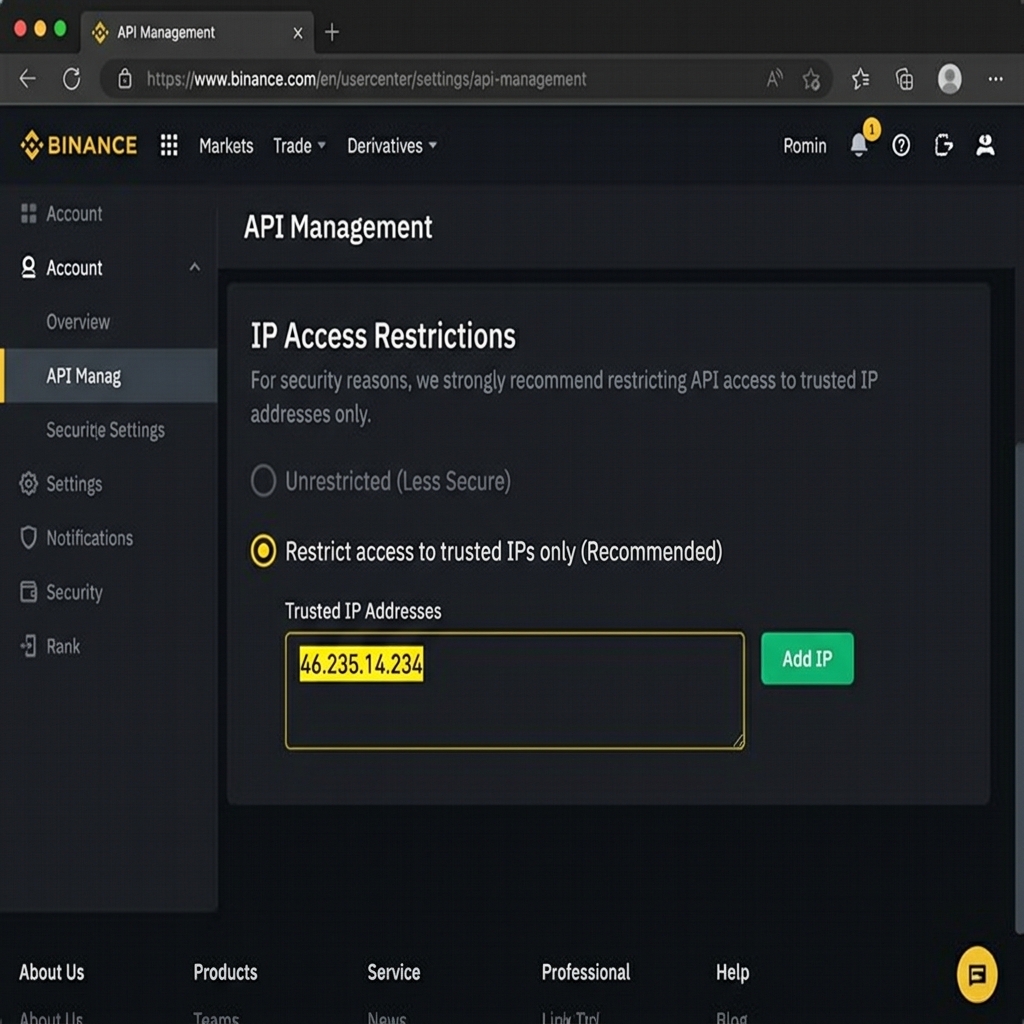Select Unrestricted (Less Secure) radio option
This screenshot has height=1024, width=1024.
263,481
